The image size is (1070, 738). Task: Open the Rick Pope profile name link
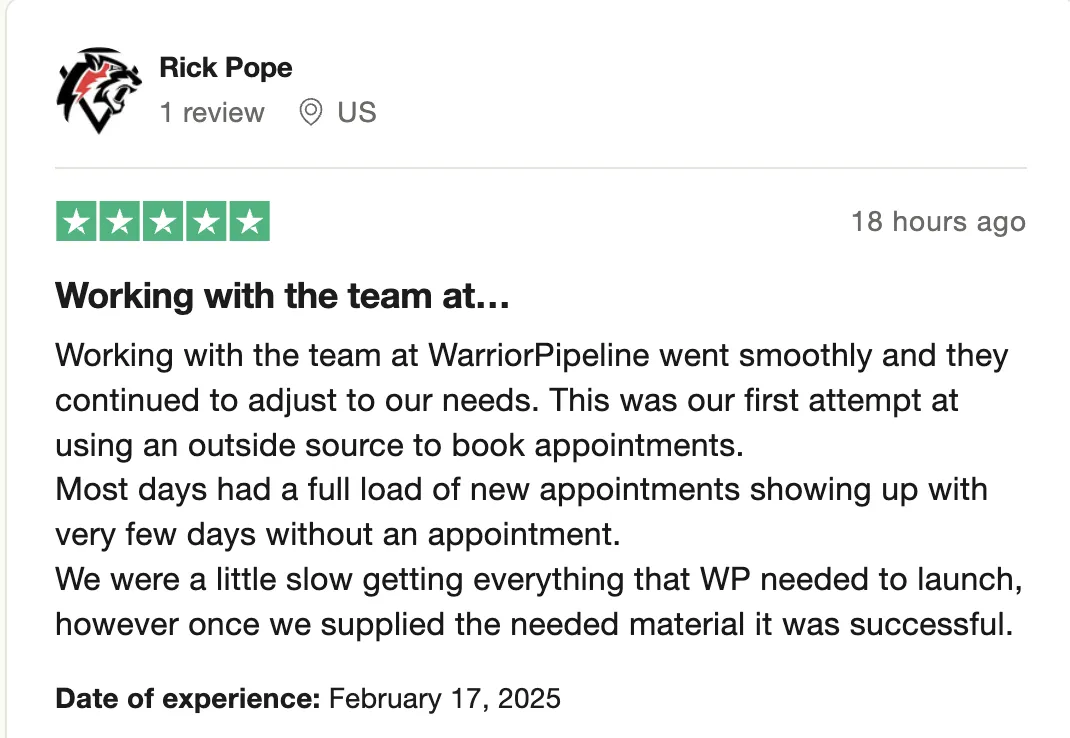(x=226, y=68)
